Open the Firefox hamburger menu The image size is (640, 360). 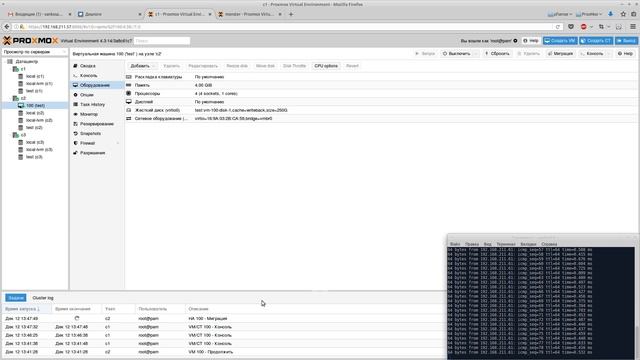click(633, 27)
